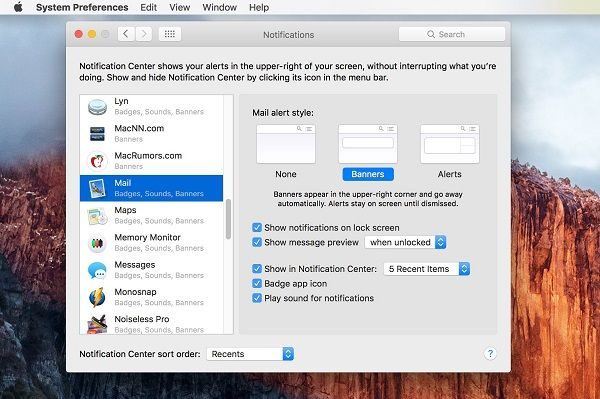The height and width of the screenshot is (399, 600).
Task: Select the Monosnap row text
Action: (135, 292)
